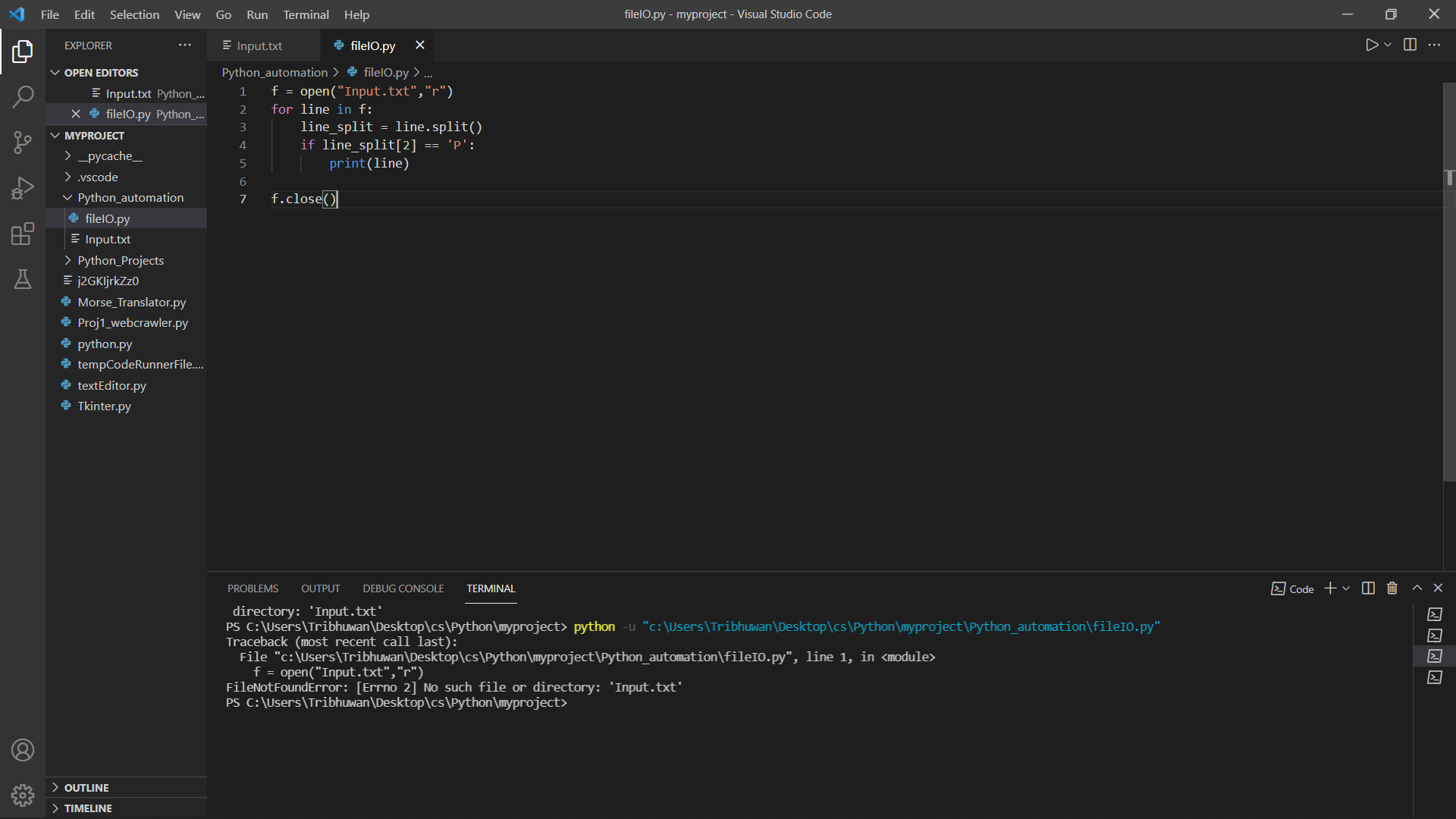The image size is (1456, 819).
Task: Select the DEBUG CONSOLE tab
Action: click(x=403, y=589)
